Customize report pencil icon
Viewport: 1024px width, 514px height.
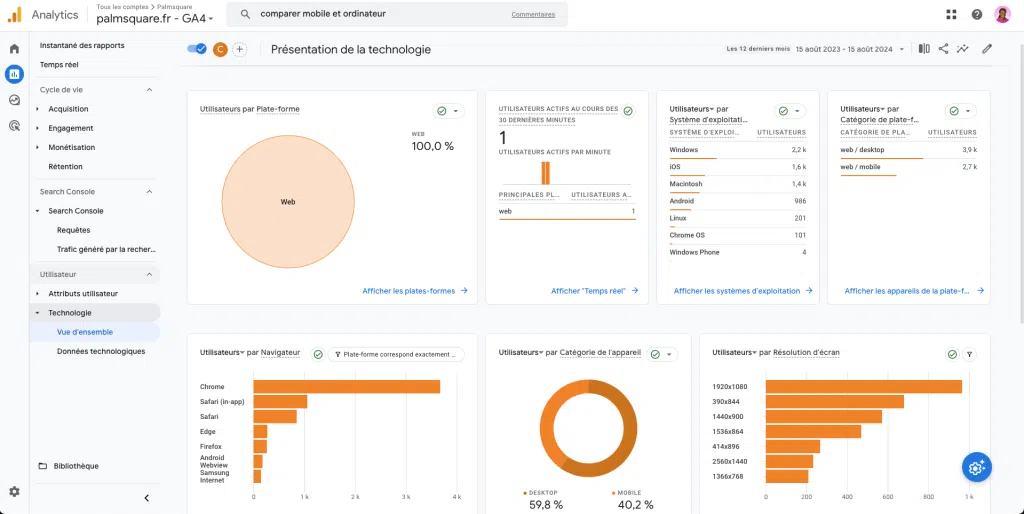pyautogui.click(x=987, y=48)
